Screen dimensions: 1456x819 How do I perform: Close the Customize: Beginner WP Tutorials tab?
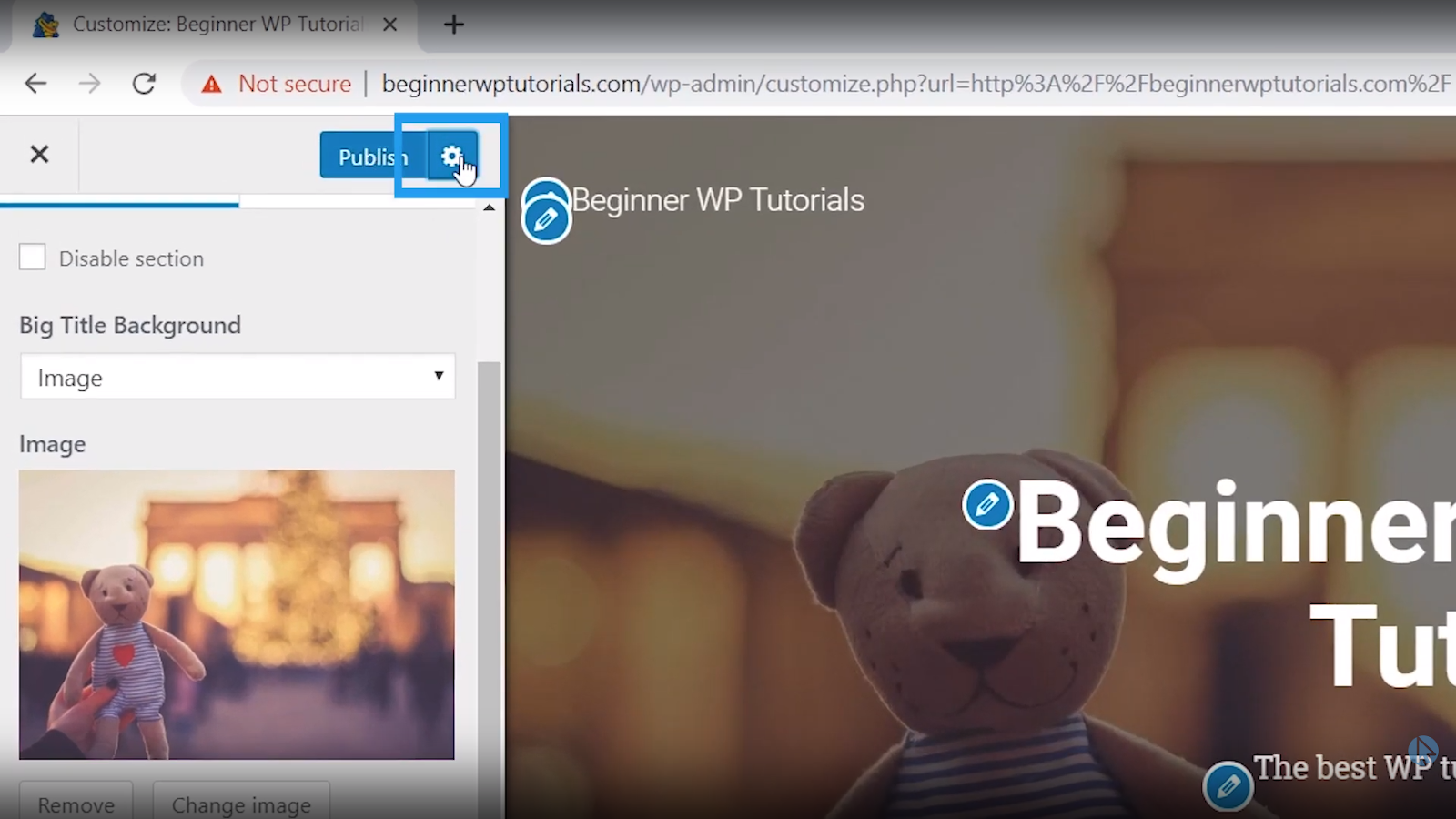coord(389,25)
